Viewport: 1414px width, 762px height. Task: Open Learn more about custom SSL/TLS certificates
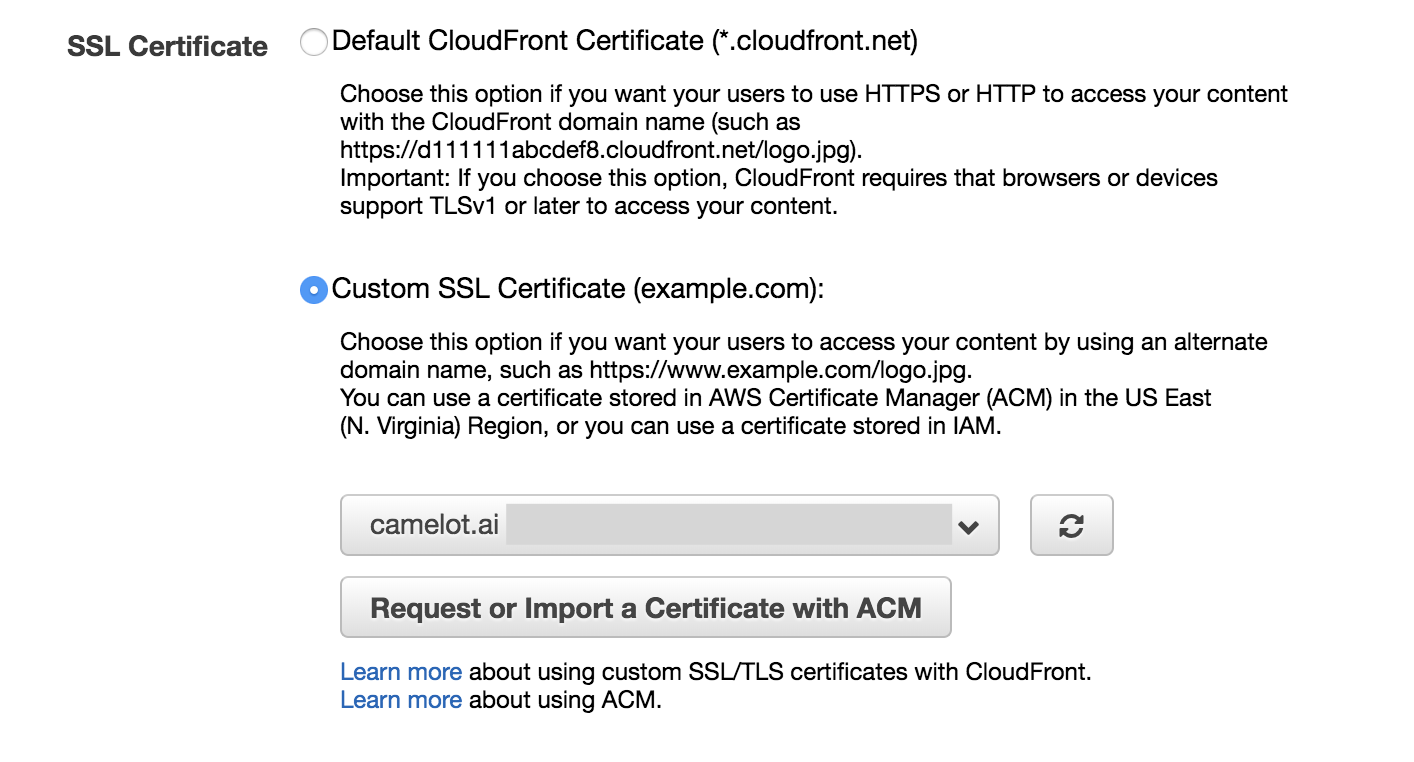401,672
